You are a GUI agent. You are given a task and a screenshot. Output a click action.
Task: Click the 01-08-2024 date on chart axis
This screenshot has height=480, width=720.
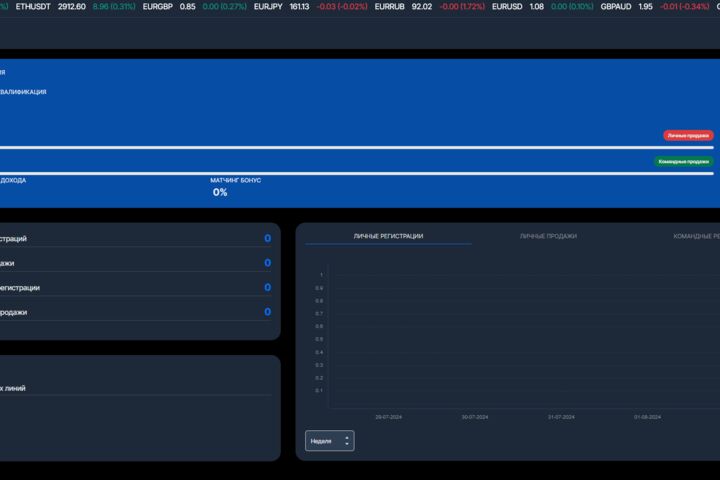[647, 417]
